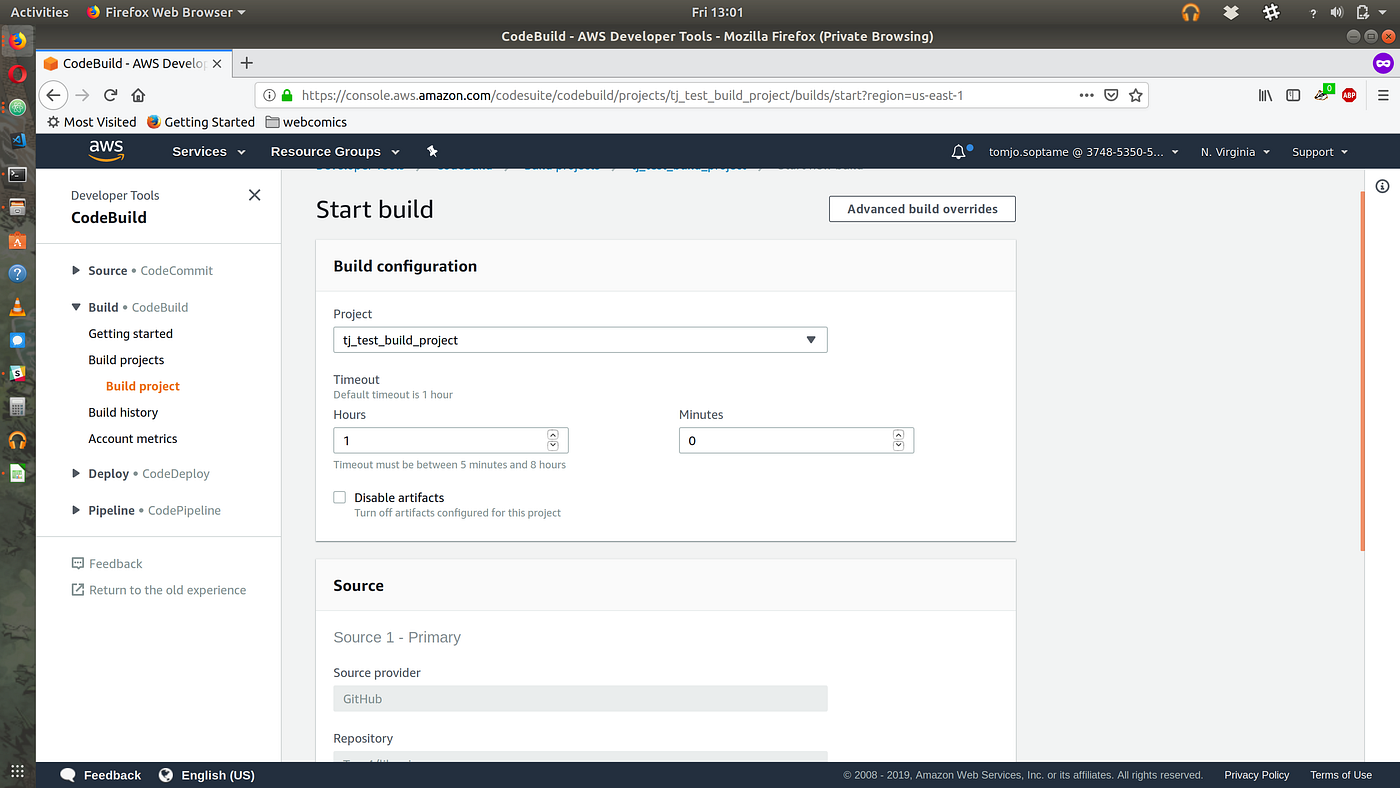Launch VLC from the dock
This screenshot has height=788, width=1400.
17,305
